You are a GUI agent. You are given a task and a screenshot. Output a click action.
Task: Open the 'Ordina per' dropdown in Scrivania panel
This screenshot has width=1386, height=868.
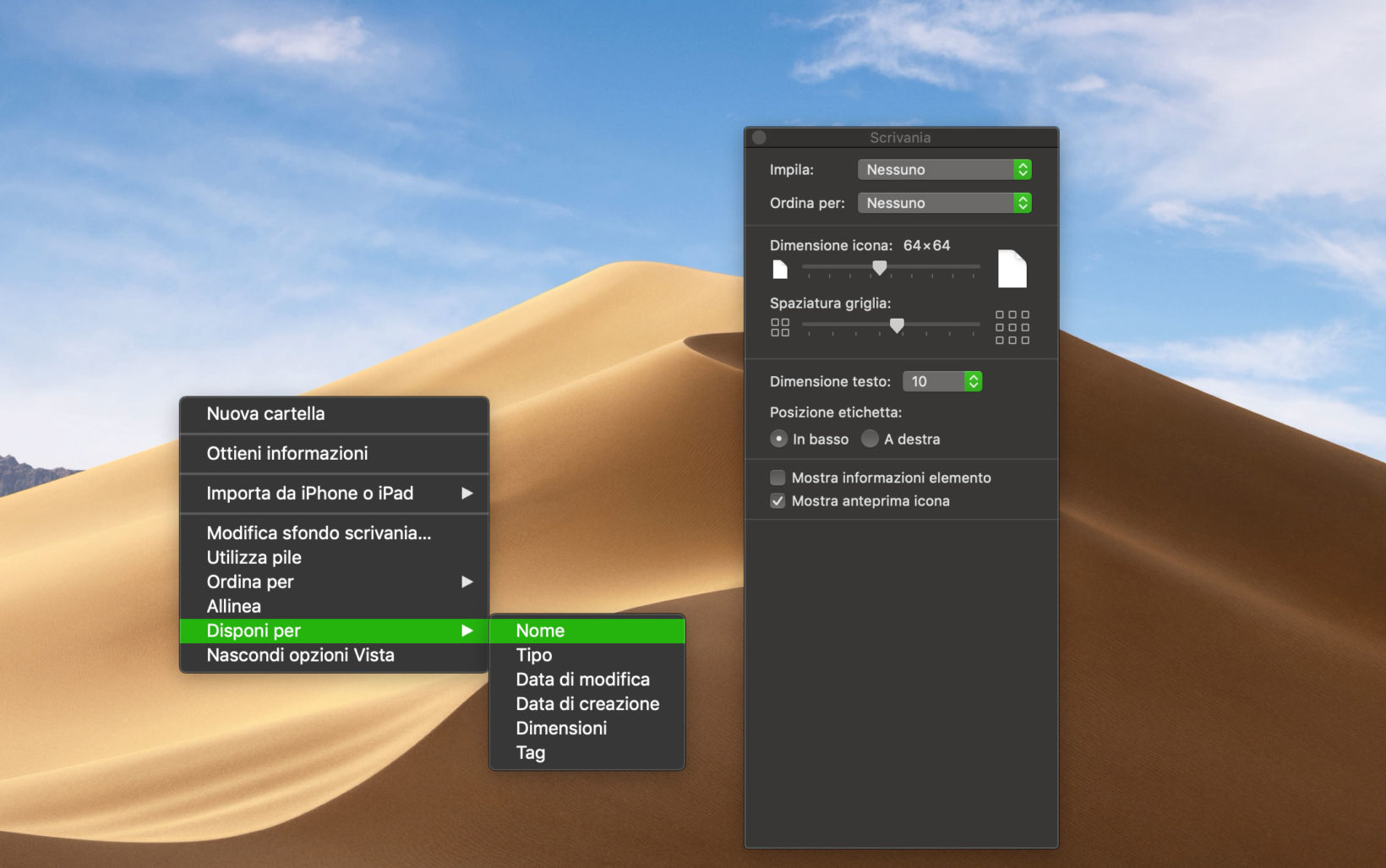click(x=944, y=203)
